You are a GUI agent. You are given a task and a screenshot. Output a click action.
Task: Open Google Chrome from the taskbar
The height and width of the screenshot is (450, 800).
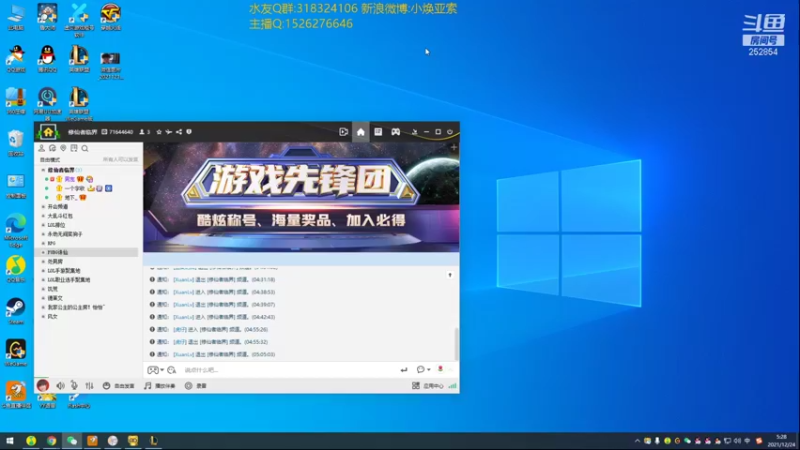[52, 440]
